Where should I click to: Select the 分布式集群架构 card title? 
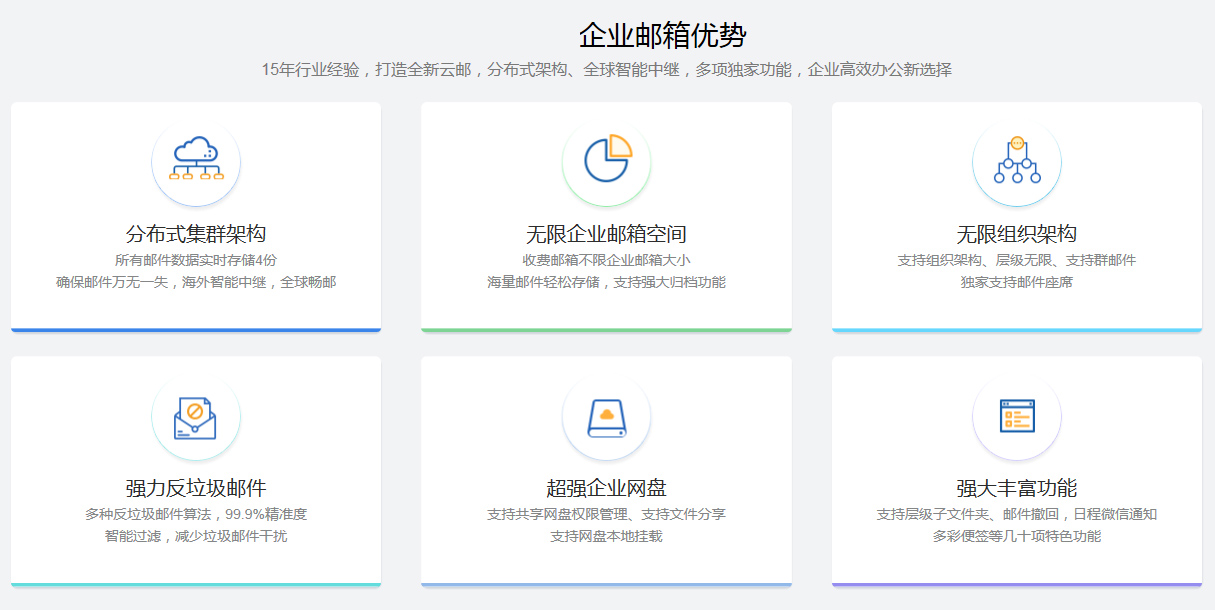[196, 234]
